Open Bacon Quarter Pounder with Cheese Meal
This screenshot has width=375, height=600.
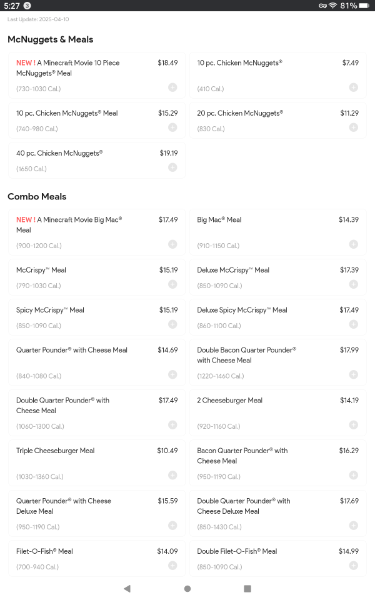click(278, 463)
